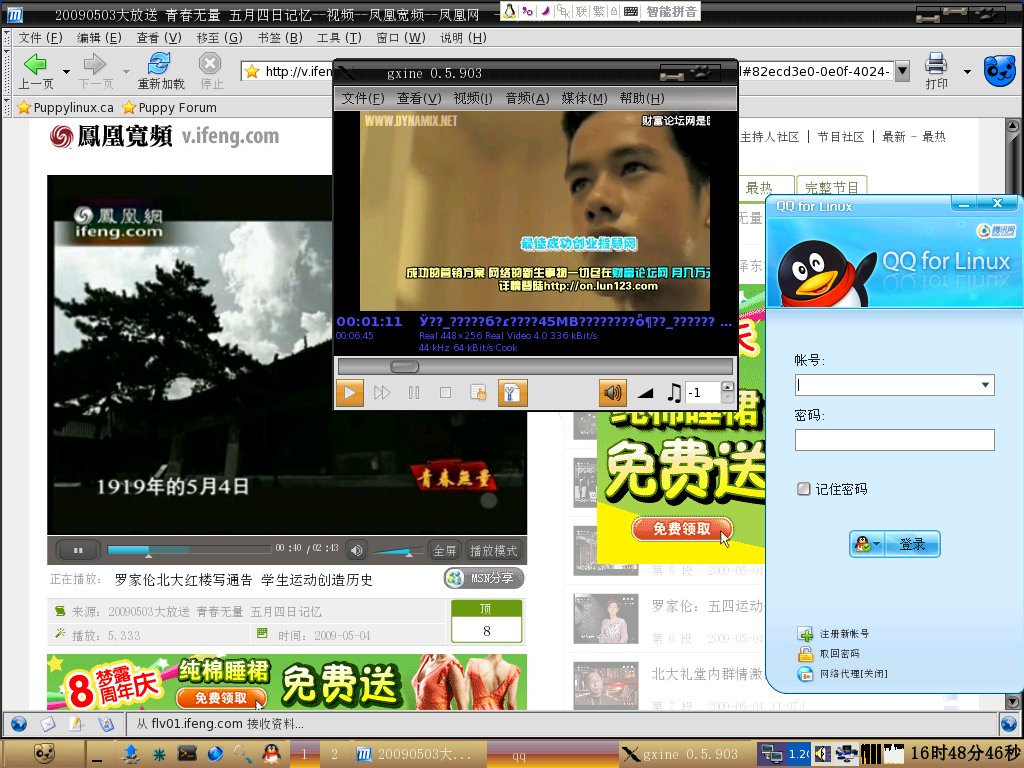Click ifeng video progress bar
The width and height of the screenshot is (1024, 768).
coord(189,549)
